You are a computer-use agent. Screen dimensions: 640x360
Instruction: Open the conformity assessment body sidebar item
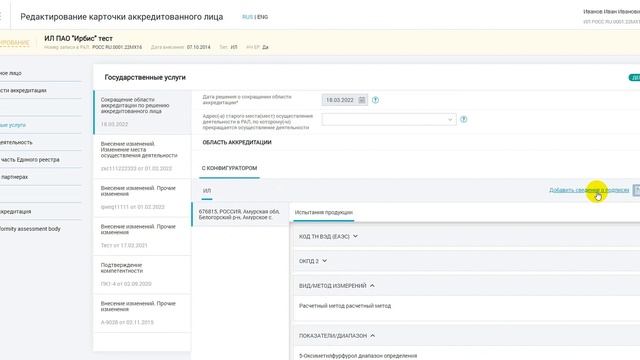coord(30,229)
